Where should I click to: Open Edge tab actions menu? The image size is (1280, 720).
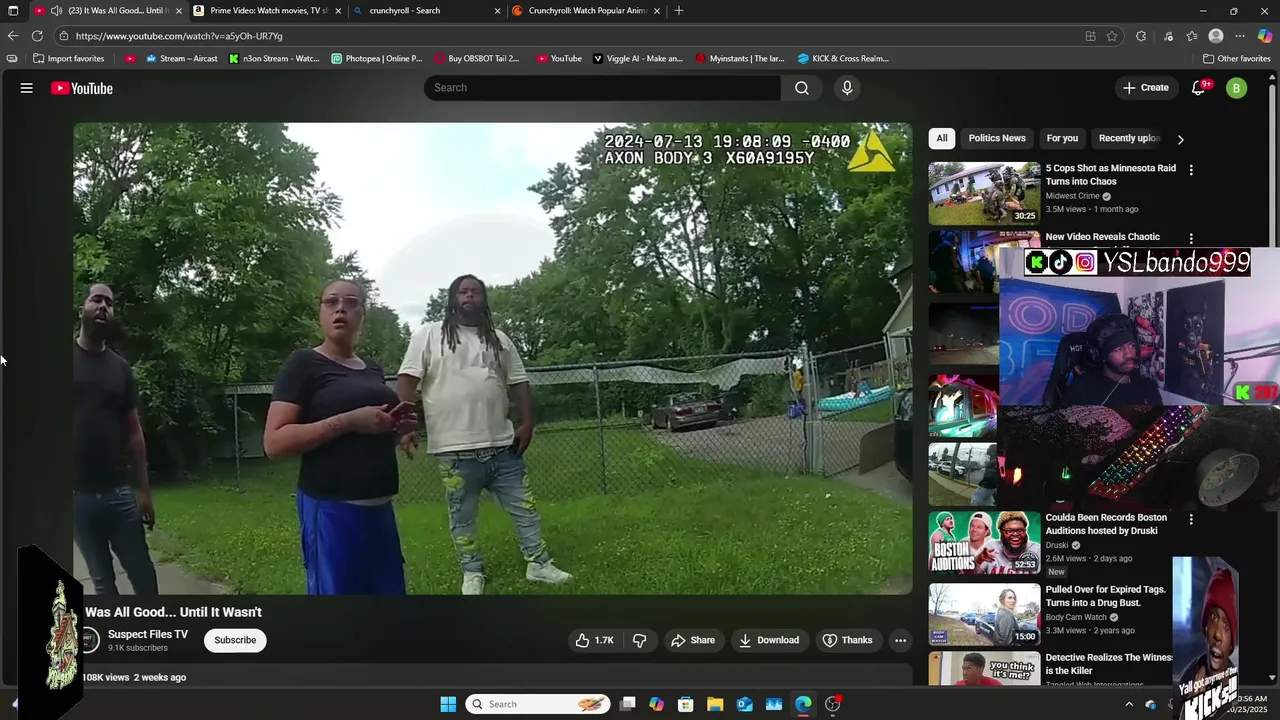tap(13, 11)
